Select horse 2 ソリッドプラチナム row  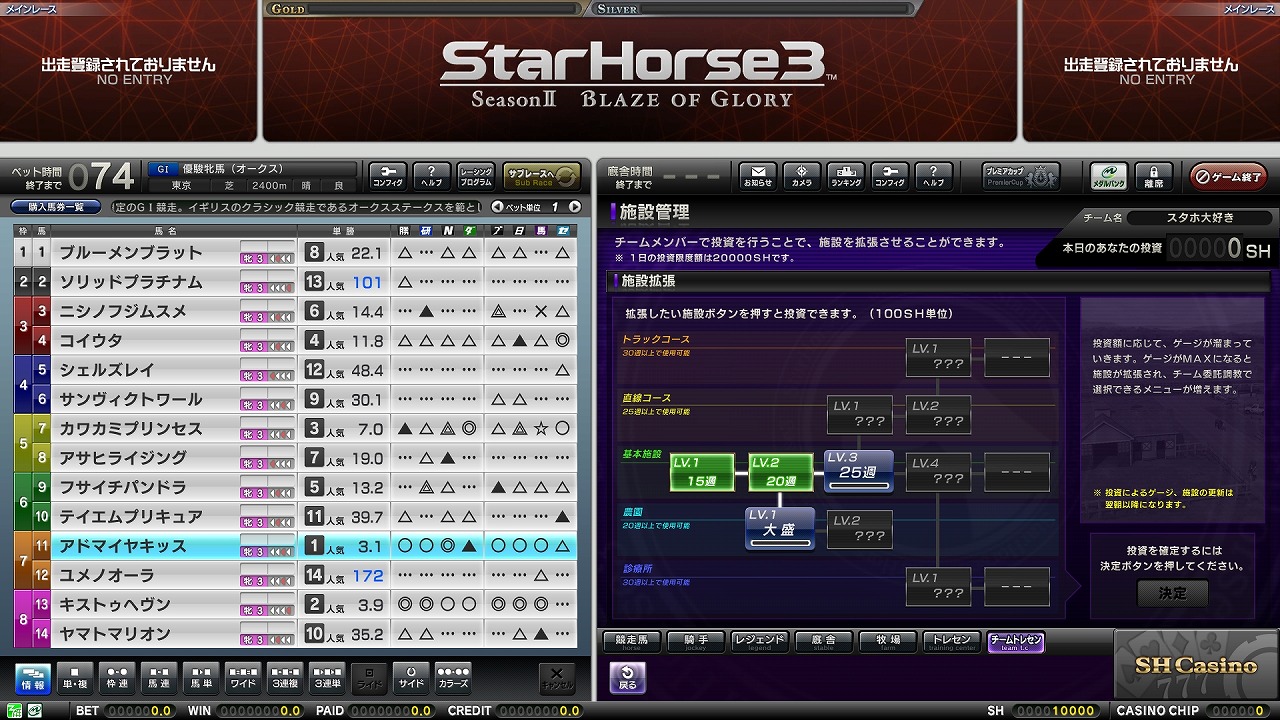click(x=295, y=282)
